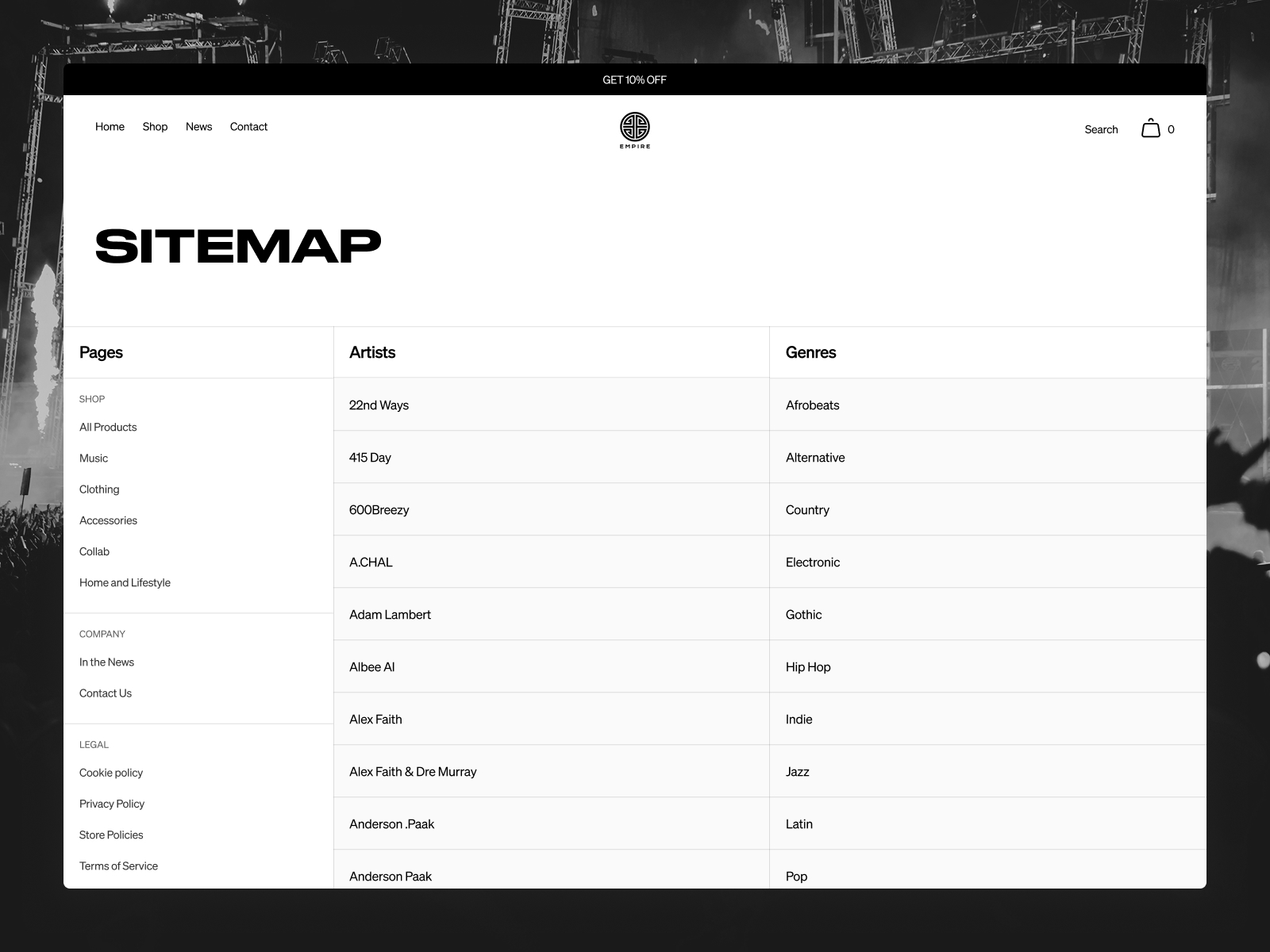
Task: Open the Contact page from the navigation
Action: [x=248, y=126]
